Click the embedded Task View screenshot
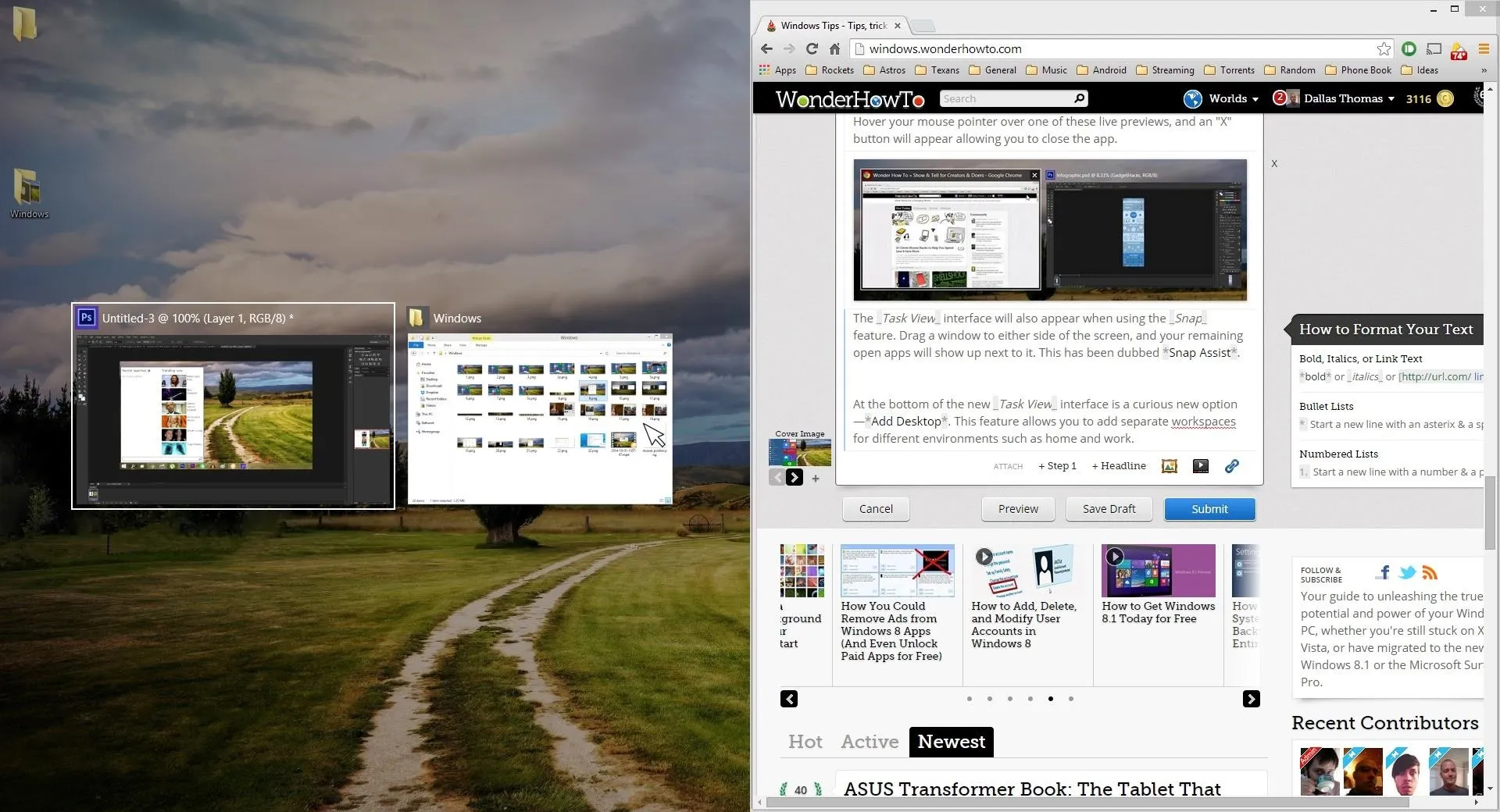Viewport: 1500px width, 812px height. (x=1050, y=230)
